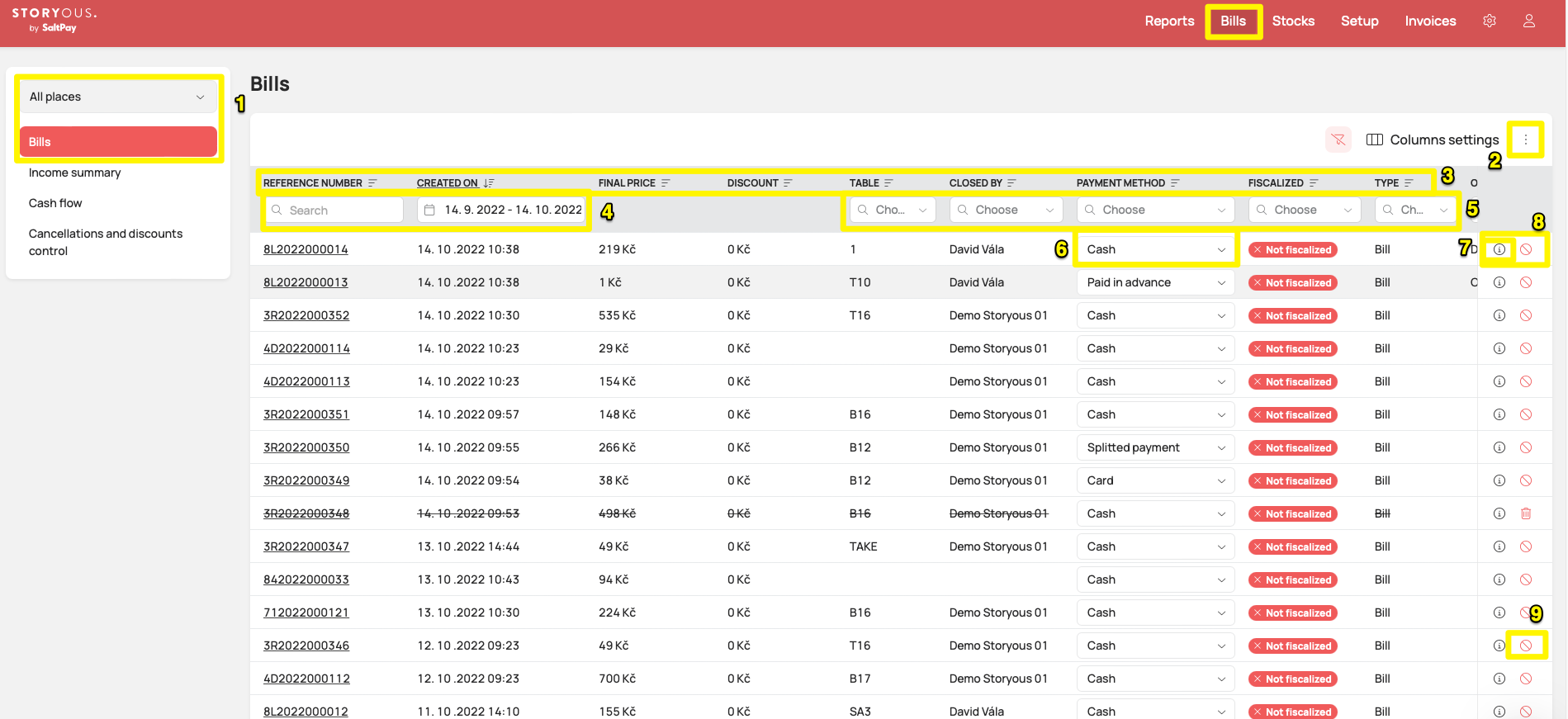This screenshot has height=719, width=1568.
Task: Show info for bill 8L2022000013
Action: (1499, 282)
